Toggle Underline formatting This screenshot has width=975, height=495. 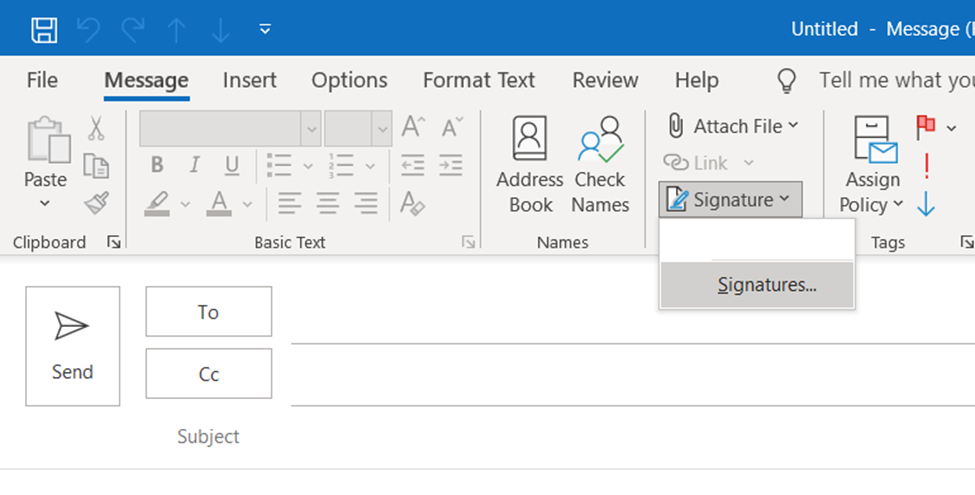coord(231,165)
